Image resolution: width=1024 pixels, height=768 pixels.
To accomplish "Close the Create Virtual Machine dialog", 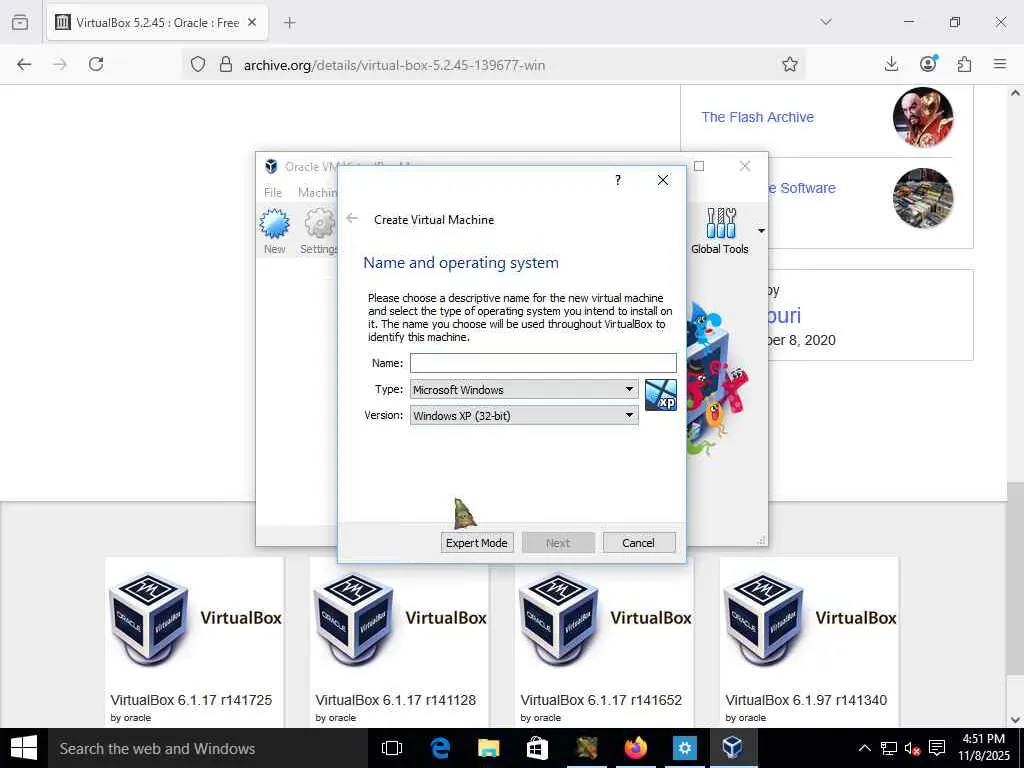I will pos(662,180).
